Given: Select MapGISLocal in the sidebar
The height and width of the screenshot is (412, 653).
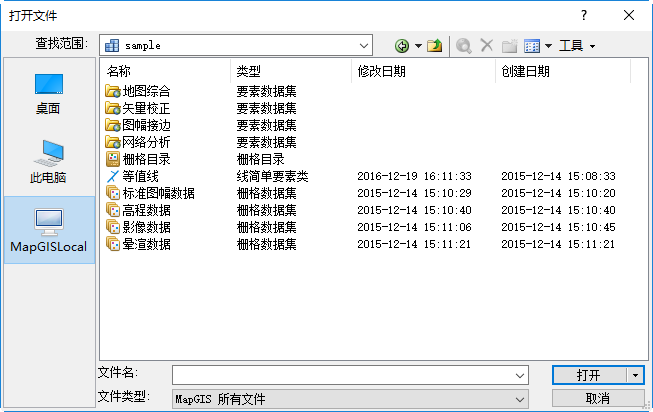Looking at the screenshot, I should [49, 229].
